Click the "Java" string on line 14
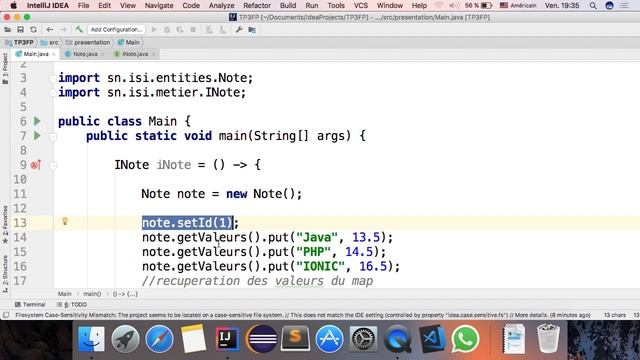 point(317,237)
